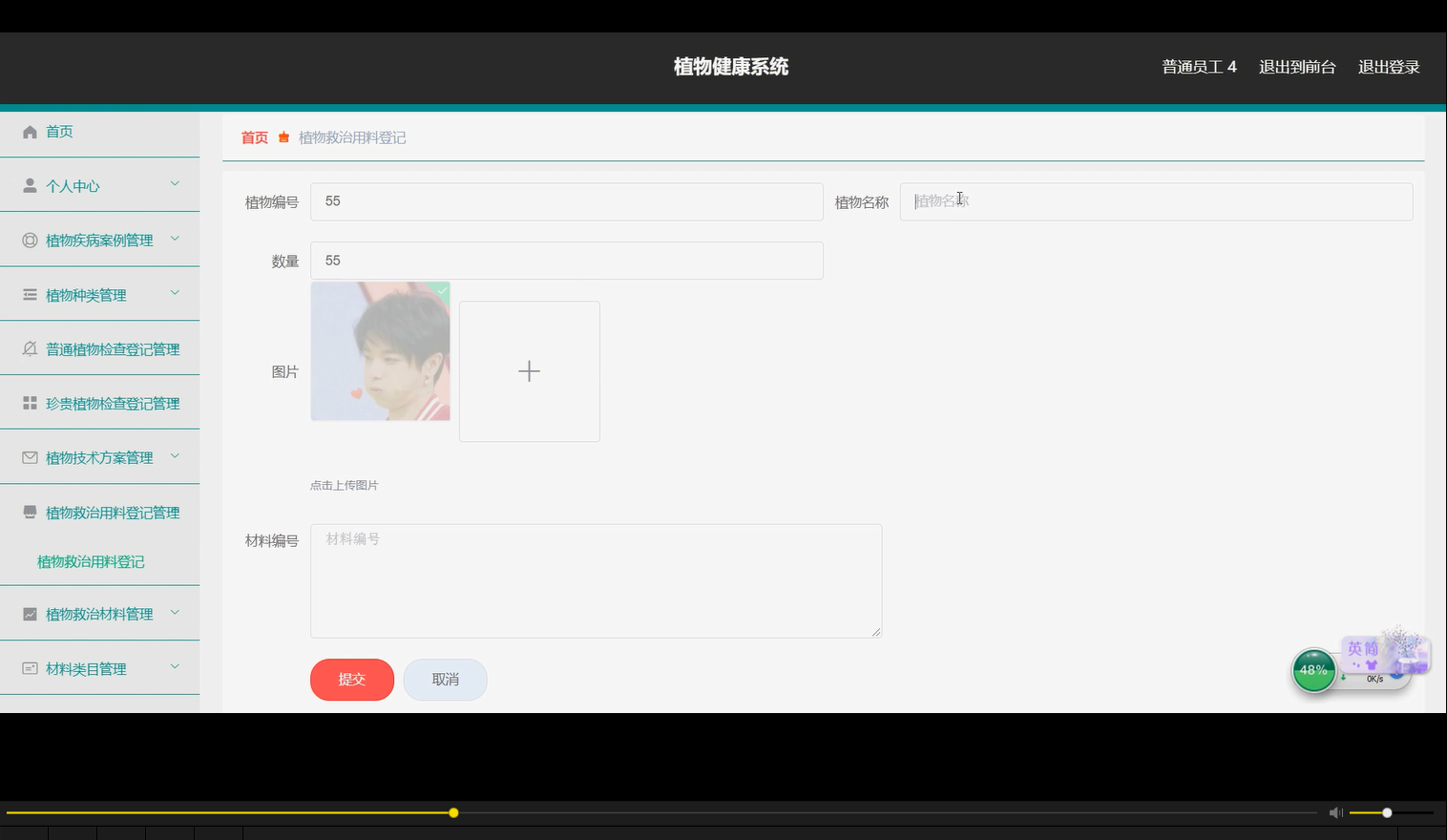This screenshot has height=840, width=1447.
Task: Expand the 个人中心 menu chevron
Action: (174, 184)
